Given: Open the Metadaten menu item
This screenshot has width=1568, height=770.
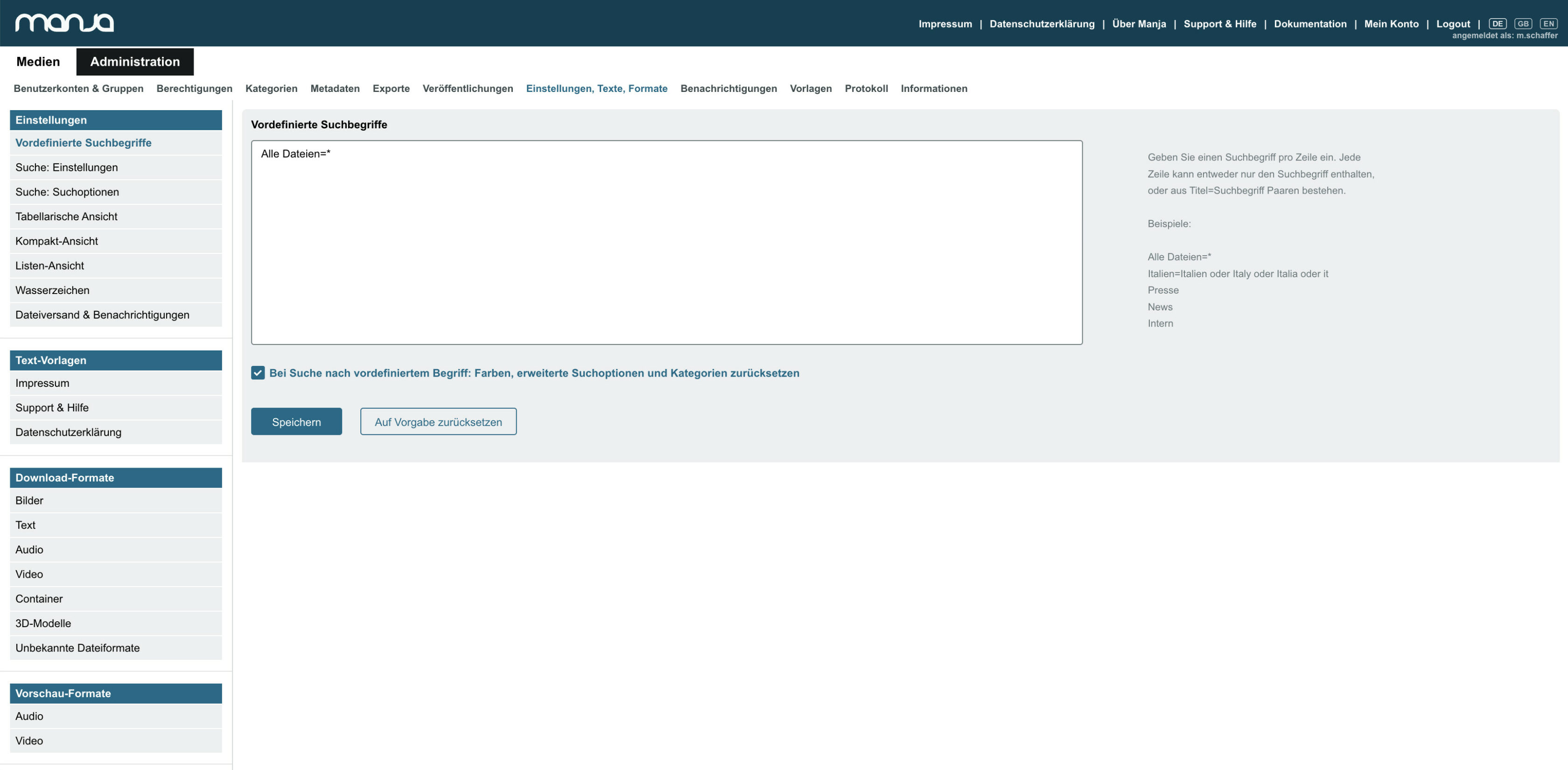Looking at the screenshot, I should pyautogui.click(x=335, y=88).
